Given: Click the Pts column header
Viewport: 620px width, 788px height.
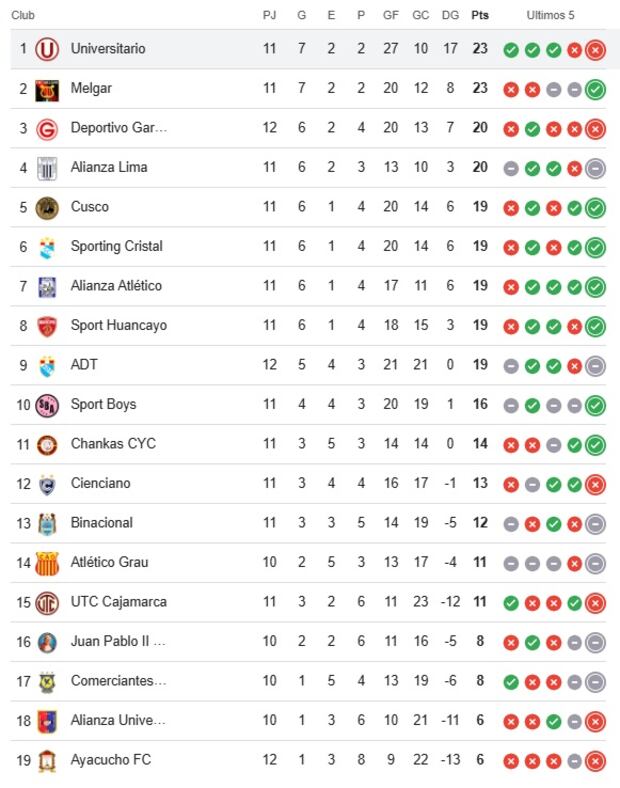Looking at the screenshot, I should pyautogui.click(x=480, y=16).
